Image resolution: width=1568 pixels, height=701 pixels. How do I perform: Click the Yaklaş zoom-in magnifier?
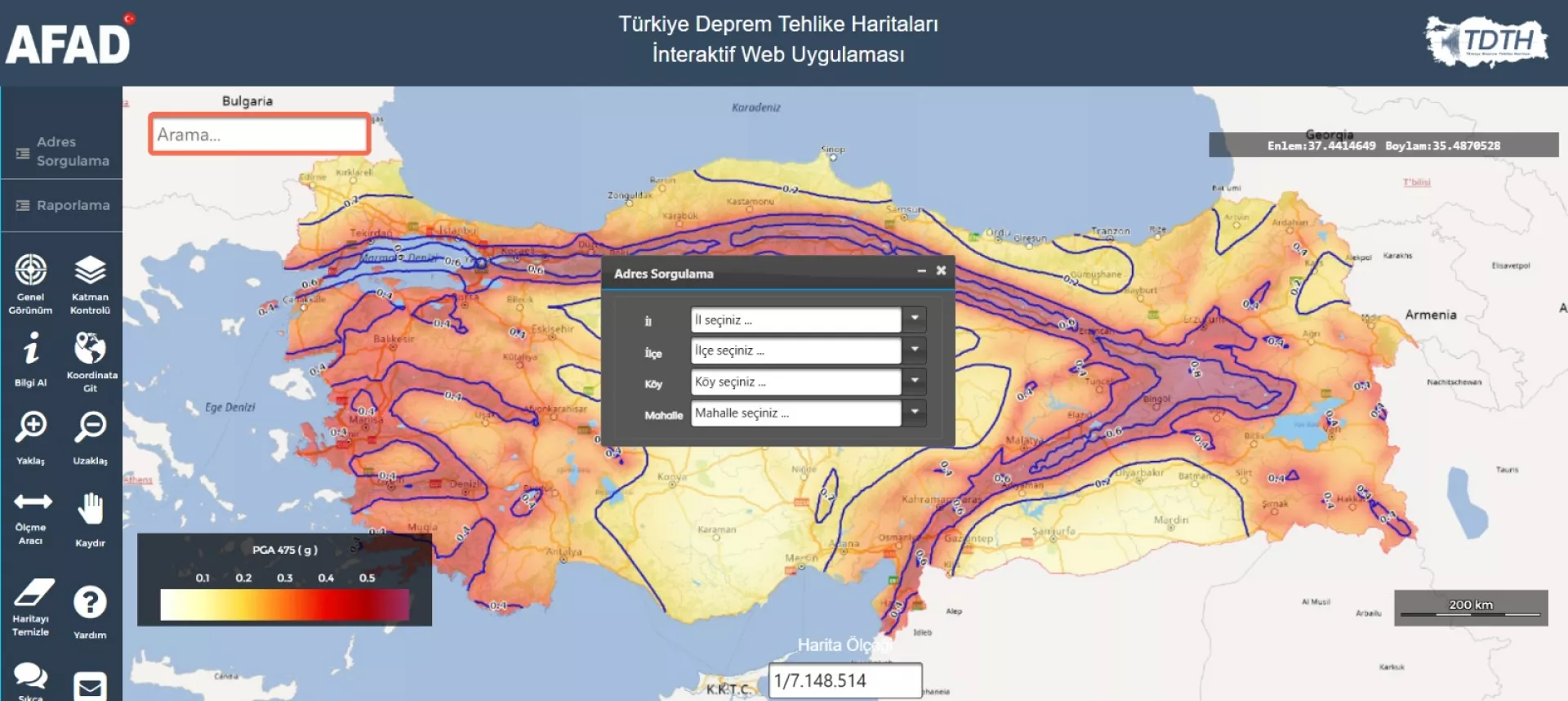pyautogui.click(x=31, y=426)
